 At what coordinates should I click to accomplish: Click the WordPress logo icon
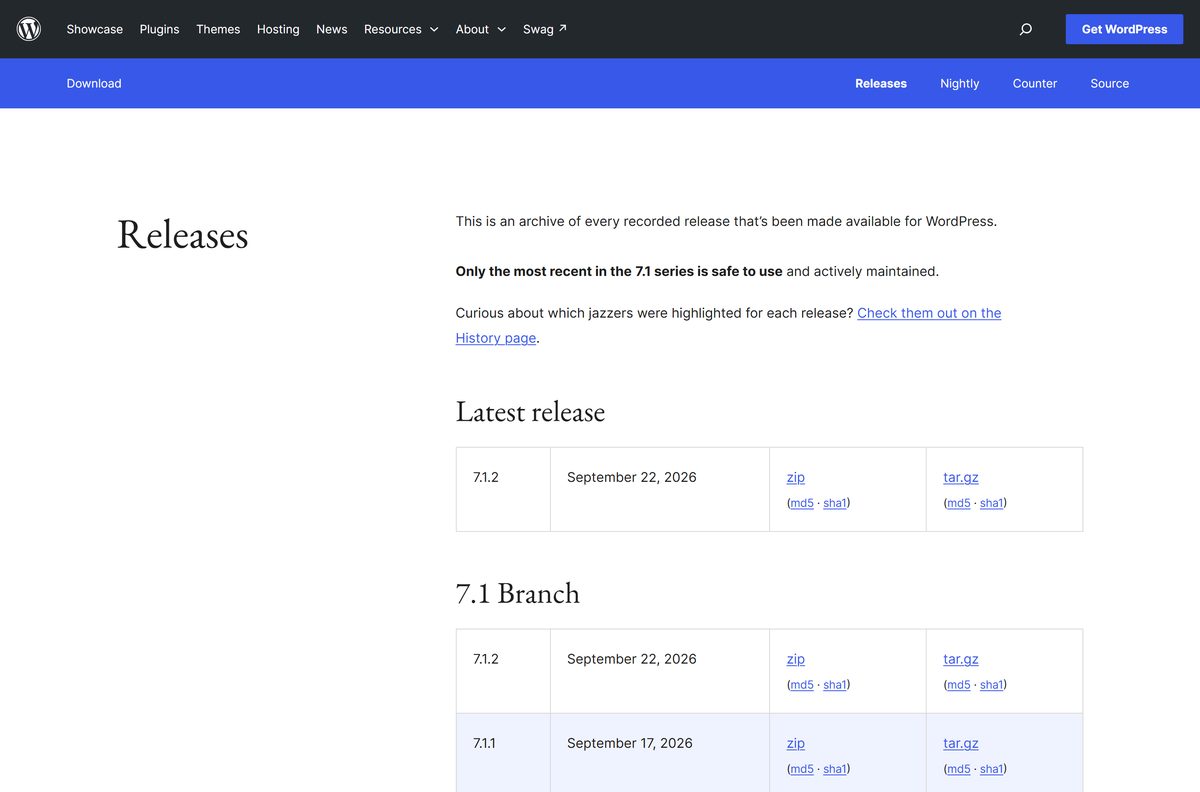pos(29,29)
